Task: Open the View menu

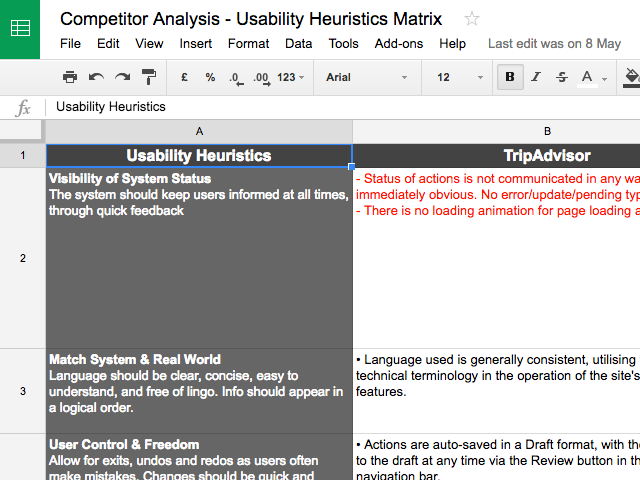Action: coord(149,43)
